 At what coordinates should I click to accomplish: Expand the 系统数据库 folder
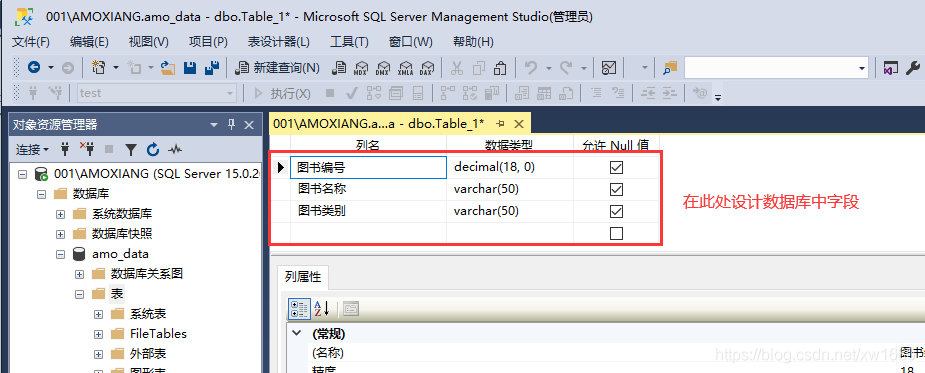60,214
